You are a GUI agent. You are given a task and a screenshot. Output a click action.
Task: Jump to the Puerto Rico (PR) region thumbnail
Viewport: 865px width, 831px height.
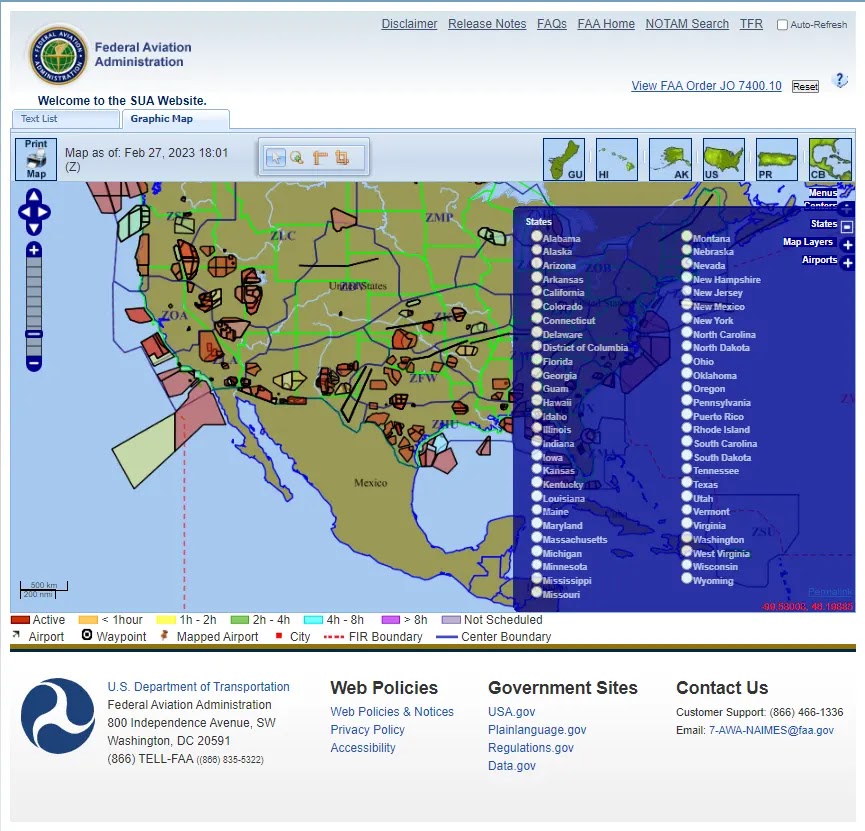pyautogui.click(x=777, y=159)
